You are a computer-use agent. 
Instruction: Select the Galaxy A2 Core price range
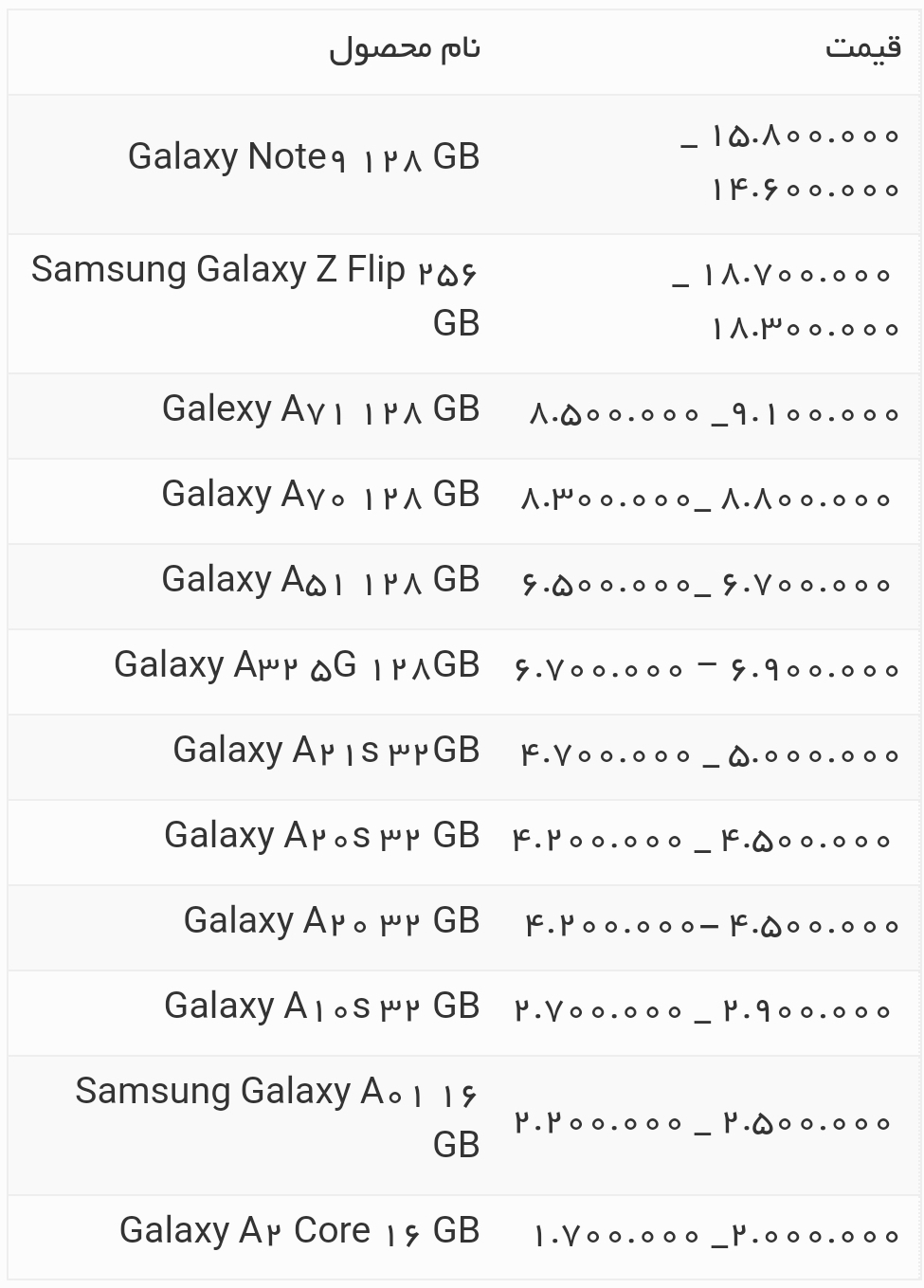coord(715,1236)
